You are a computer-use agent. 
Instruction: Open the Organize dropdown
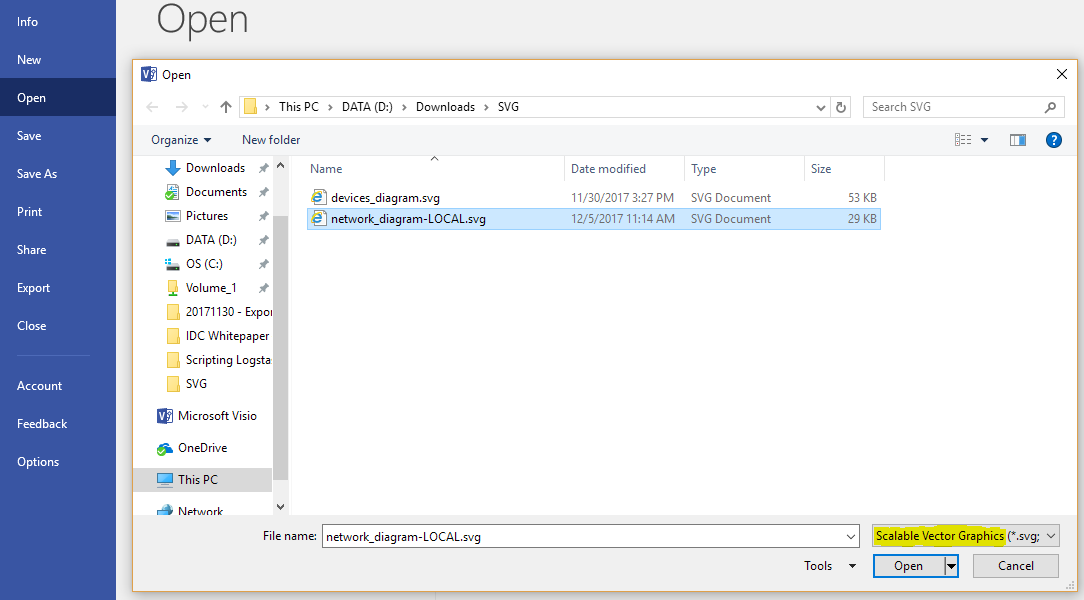tap(182, 140)
